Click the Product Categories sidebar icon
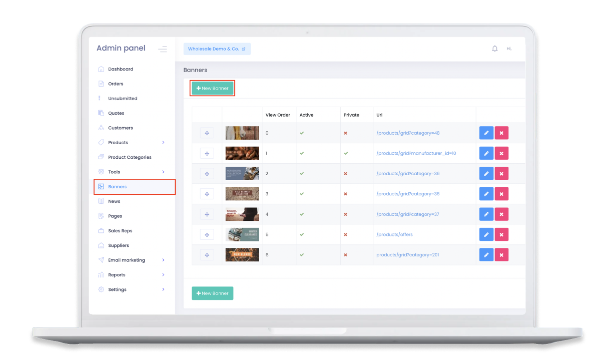616x360 pixels. tap(101, 157)
